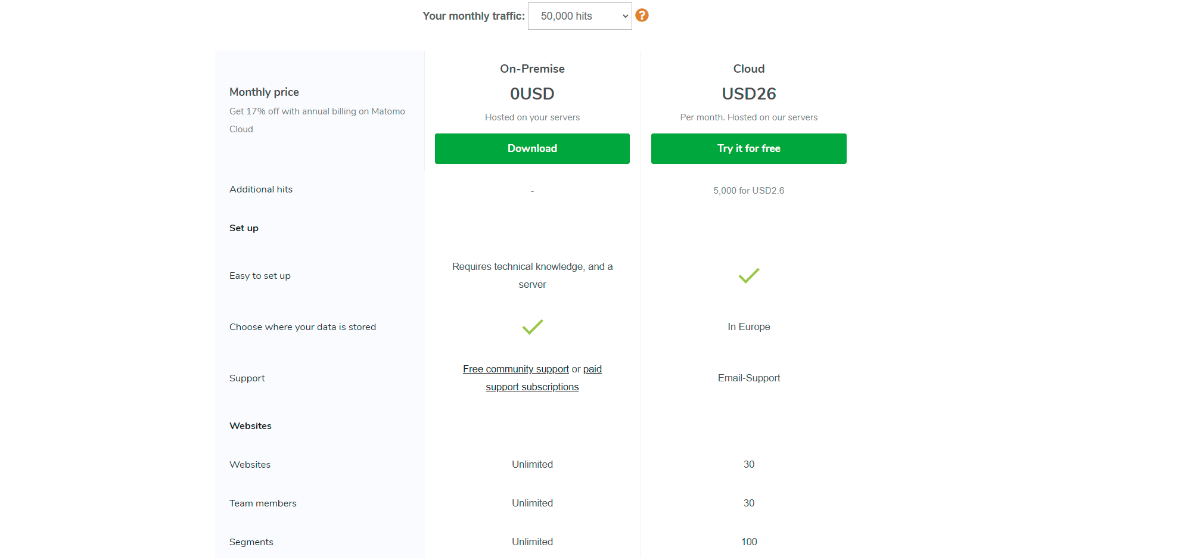Click the Your monthly traffic label
The image size is (1200, 558).
(x=474, y=16)
